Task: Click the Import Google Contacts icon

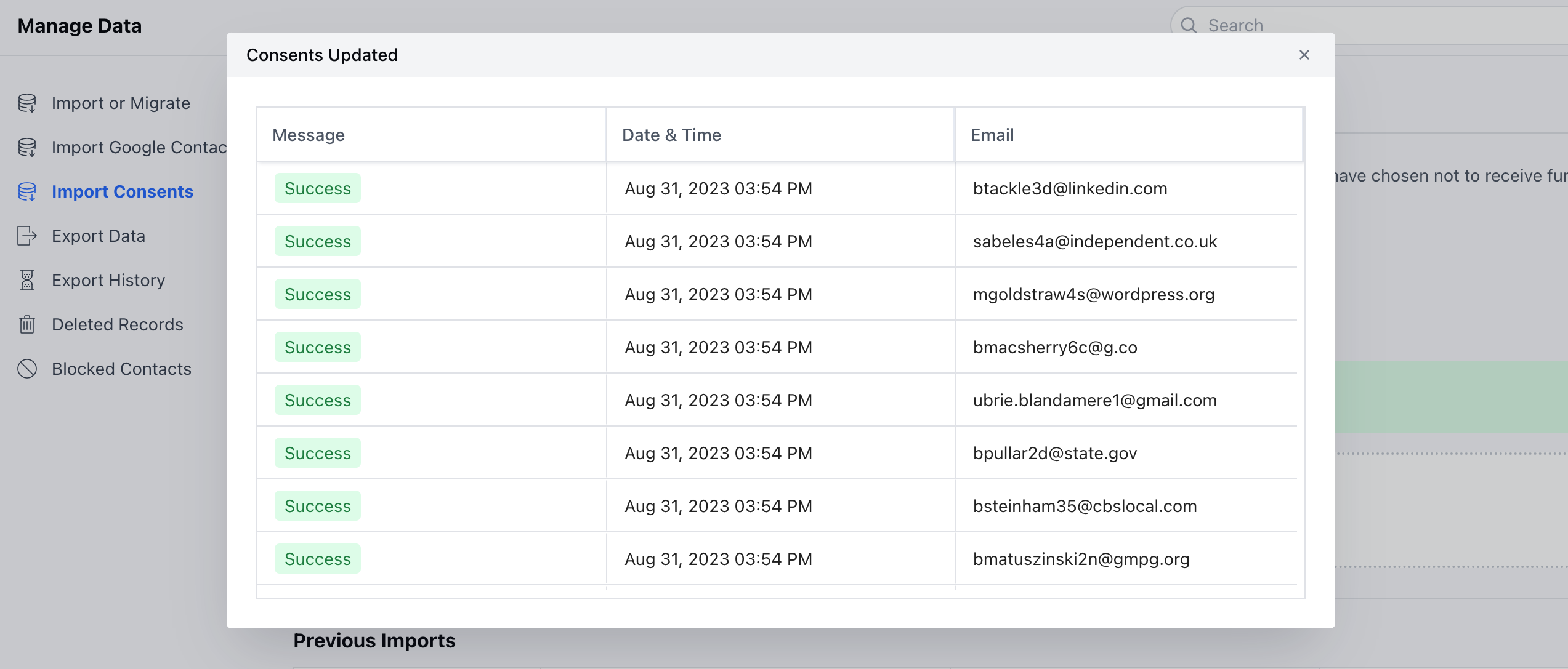Action: pyautogui.click(x=27, y=147)
